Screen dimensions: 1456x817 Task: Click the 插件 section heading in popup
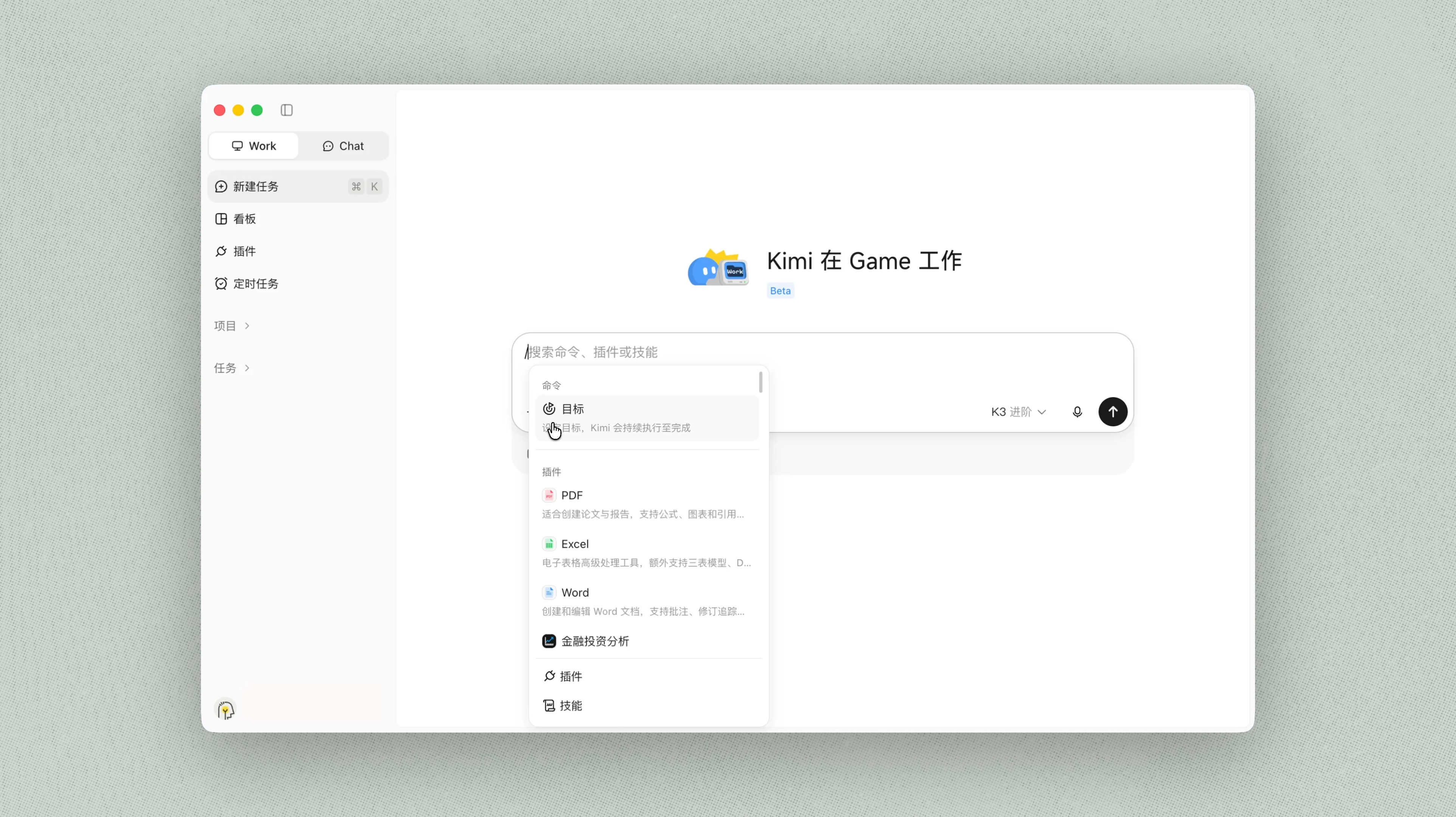pyautogui.click(x=552, y=472)
